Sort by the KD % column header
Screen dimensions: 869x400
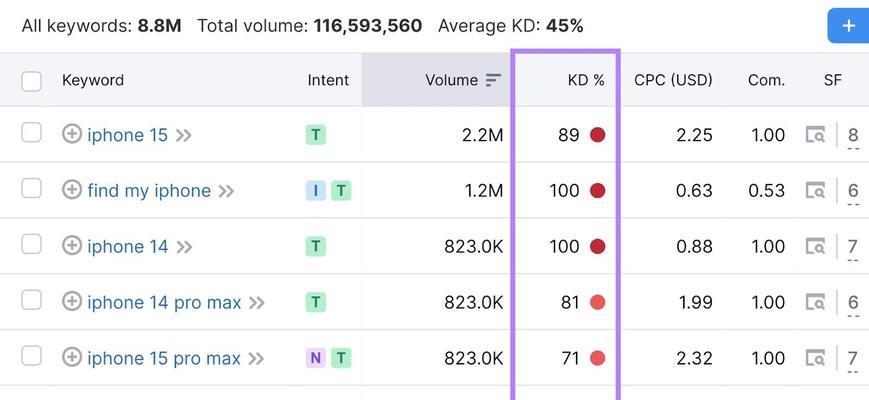(586, 80)
